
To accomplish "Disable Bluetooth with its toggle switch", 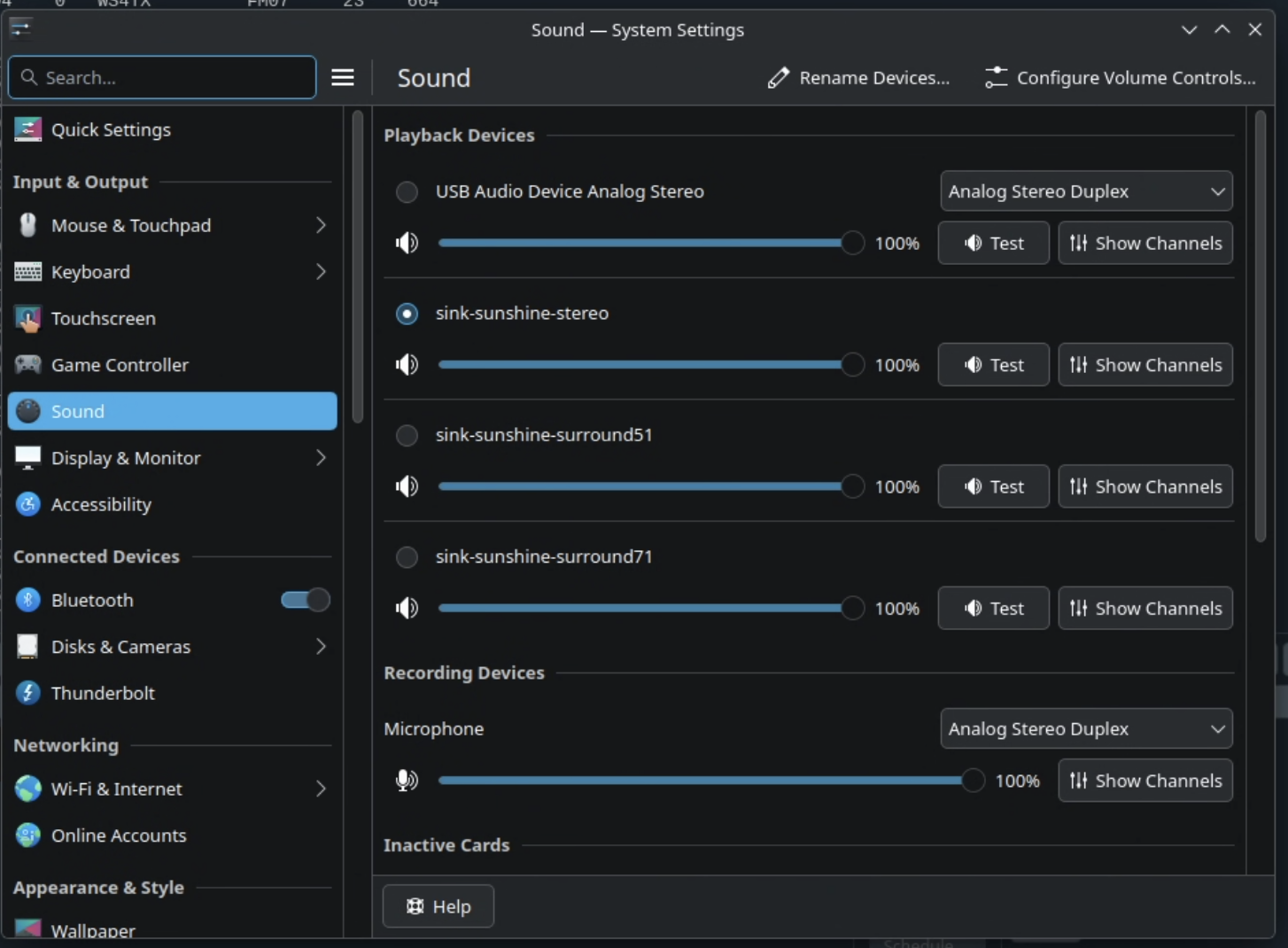I will 304,600.
